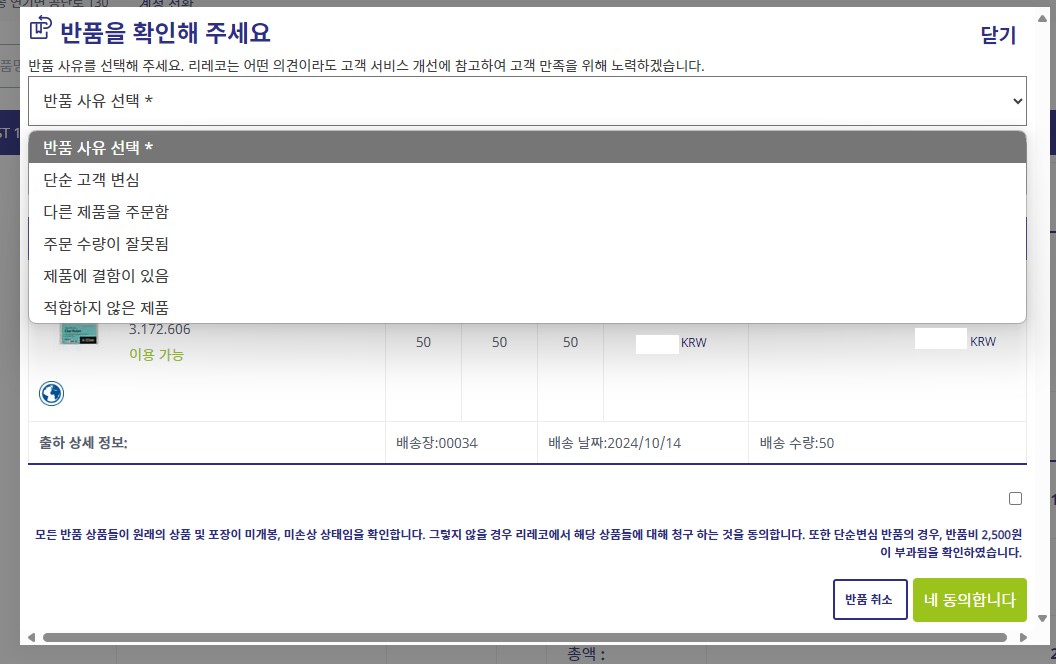Click the vertical scroll down arrow
Image resolution: width=1056 pixels, height=664 pixels.
click(x=1043, y=618)
